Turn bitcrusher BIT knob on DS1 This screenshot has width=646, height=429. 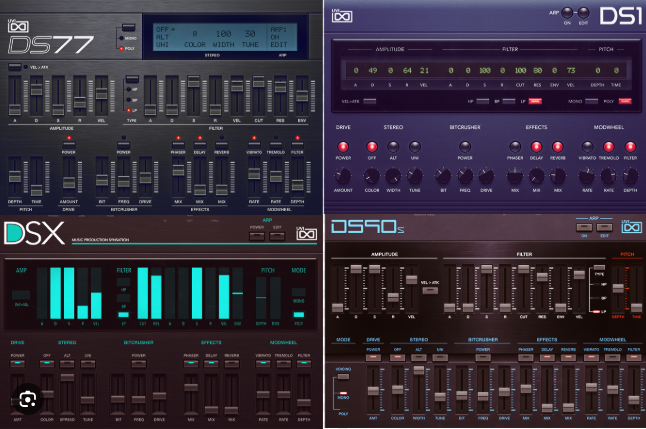pyautogui.click(x=443, y=176)
